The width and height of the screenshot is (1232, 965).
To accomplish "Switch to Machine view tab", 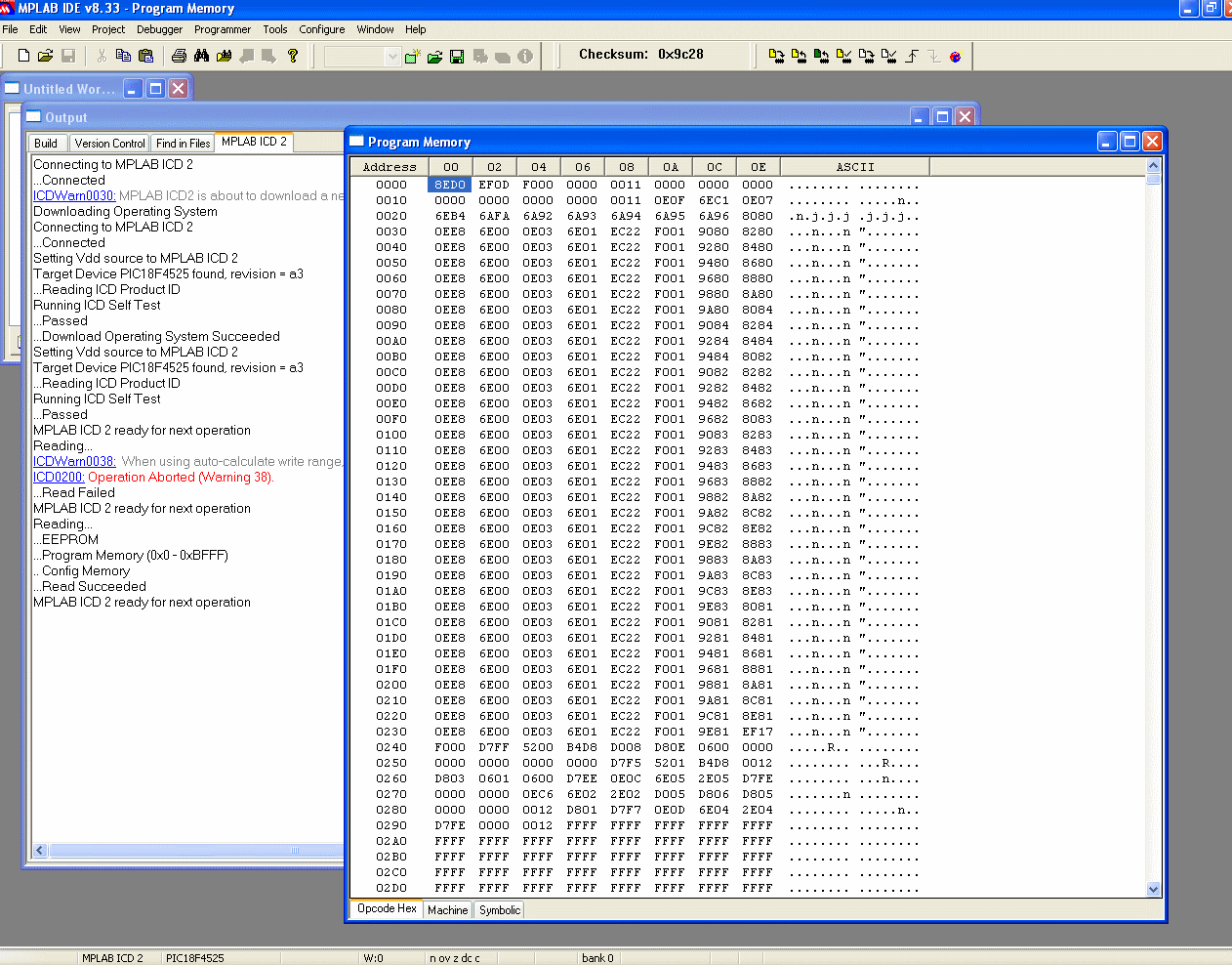I will click(448, 910).
